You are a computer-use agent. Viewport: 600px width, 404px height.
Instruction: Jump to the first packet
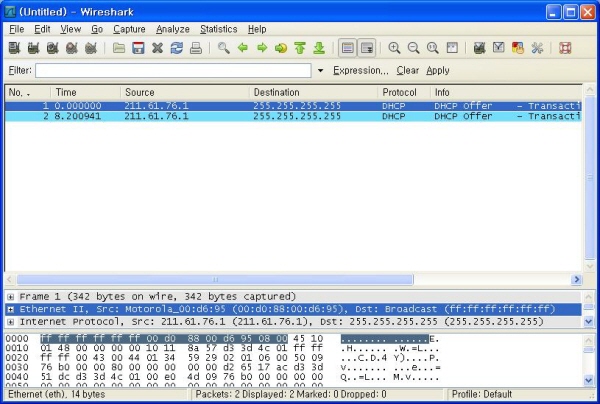pos(300,48)
